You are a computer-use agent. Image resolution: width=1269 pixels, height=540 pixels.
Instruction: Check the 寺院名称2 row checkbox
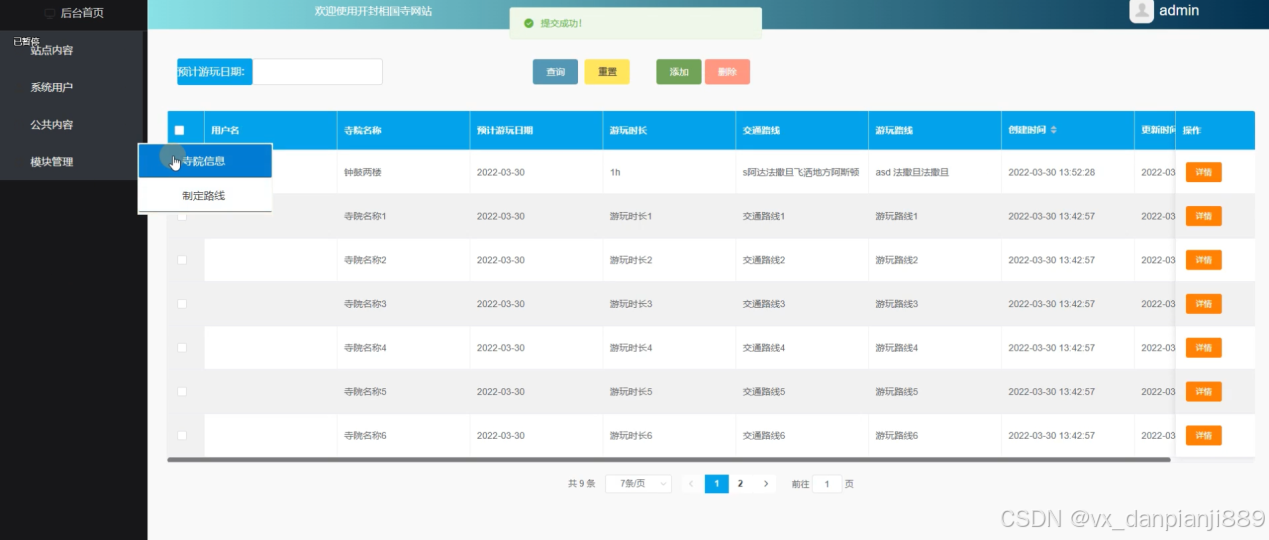(182, 260)
